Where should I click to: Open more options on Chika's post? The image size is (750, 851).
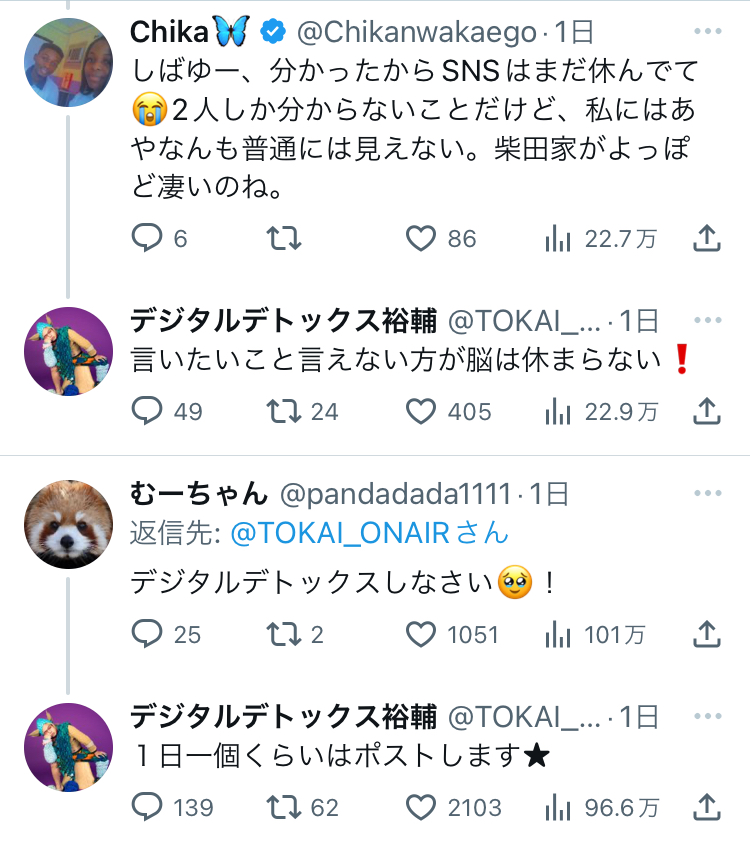(x=707, y=31)
